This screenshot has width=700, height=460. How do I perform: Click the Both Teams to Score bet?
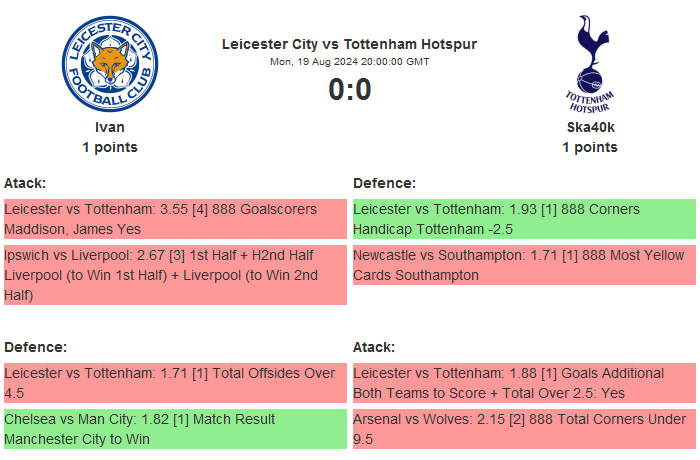(523, 383)
